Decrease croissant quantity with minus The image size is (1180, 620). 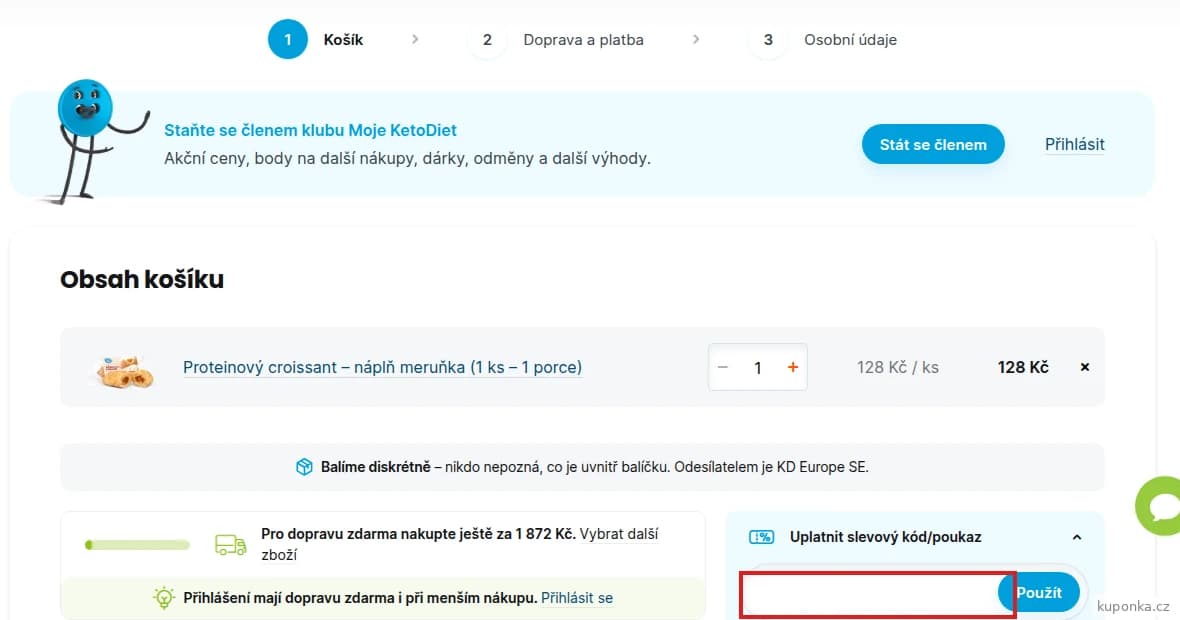coord(722,367)
